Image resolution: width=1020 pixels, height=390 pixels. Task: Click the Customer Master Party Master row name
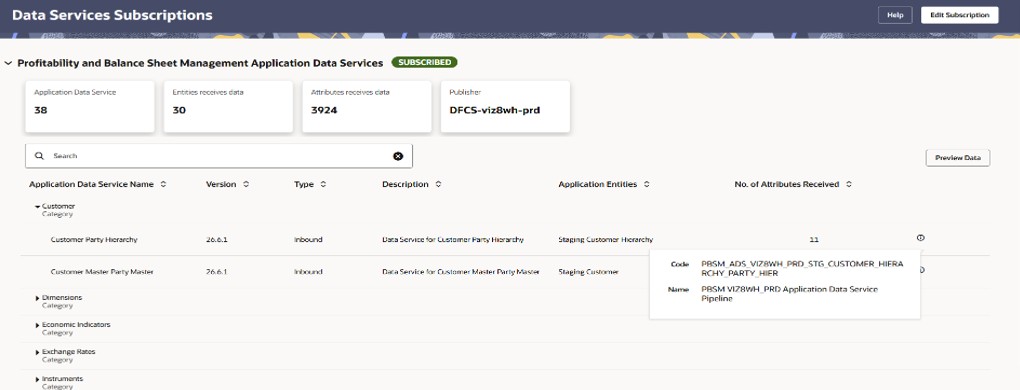pyautogui.click(x=101, y=272)
